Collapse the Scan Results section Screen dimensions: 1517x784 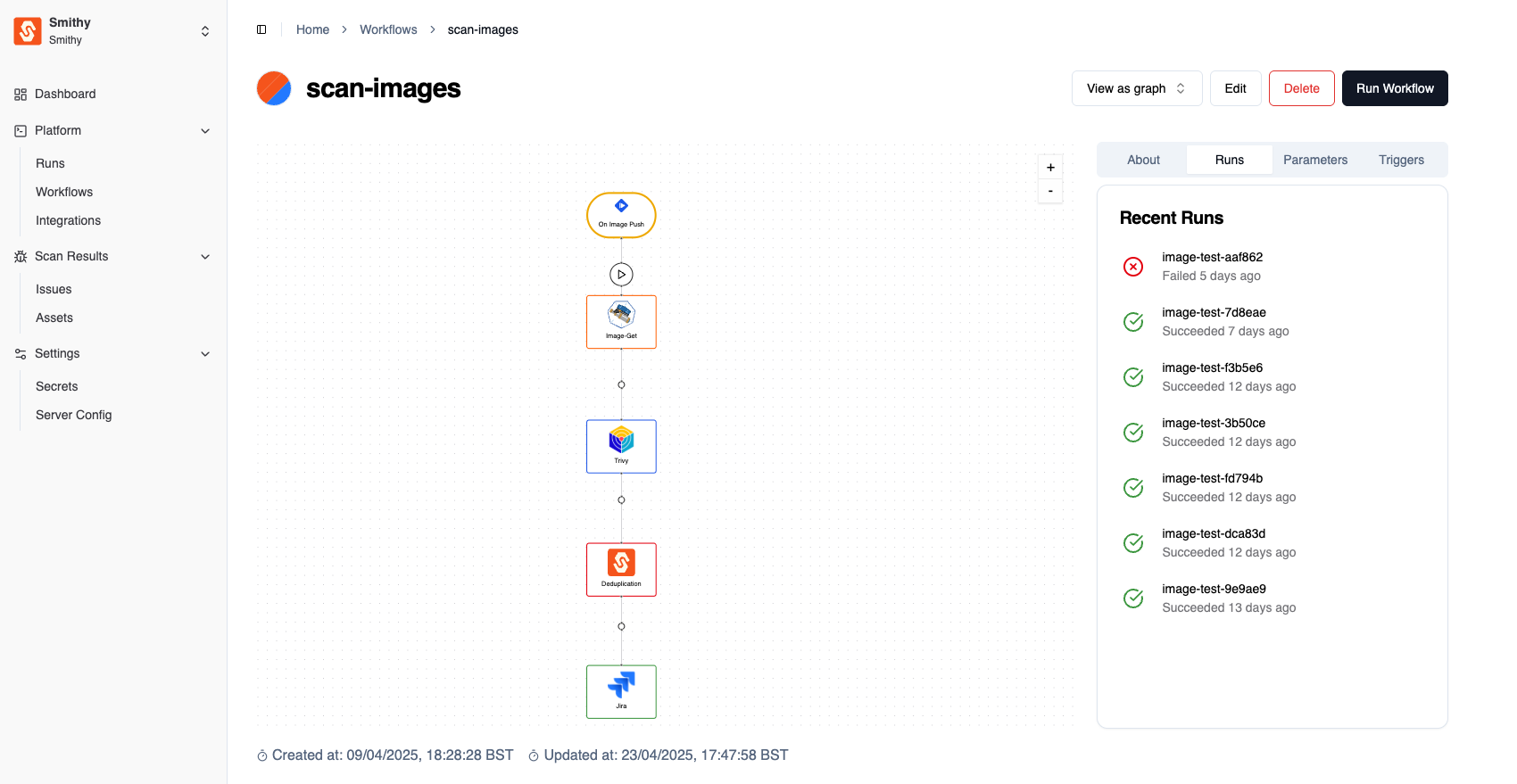205,257
